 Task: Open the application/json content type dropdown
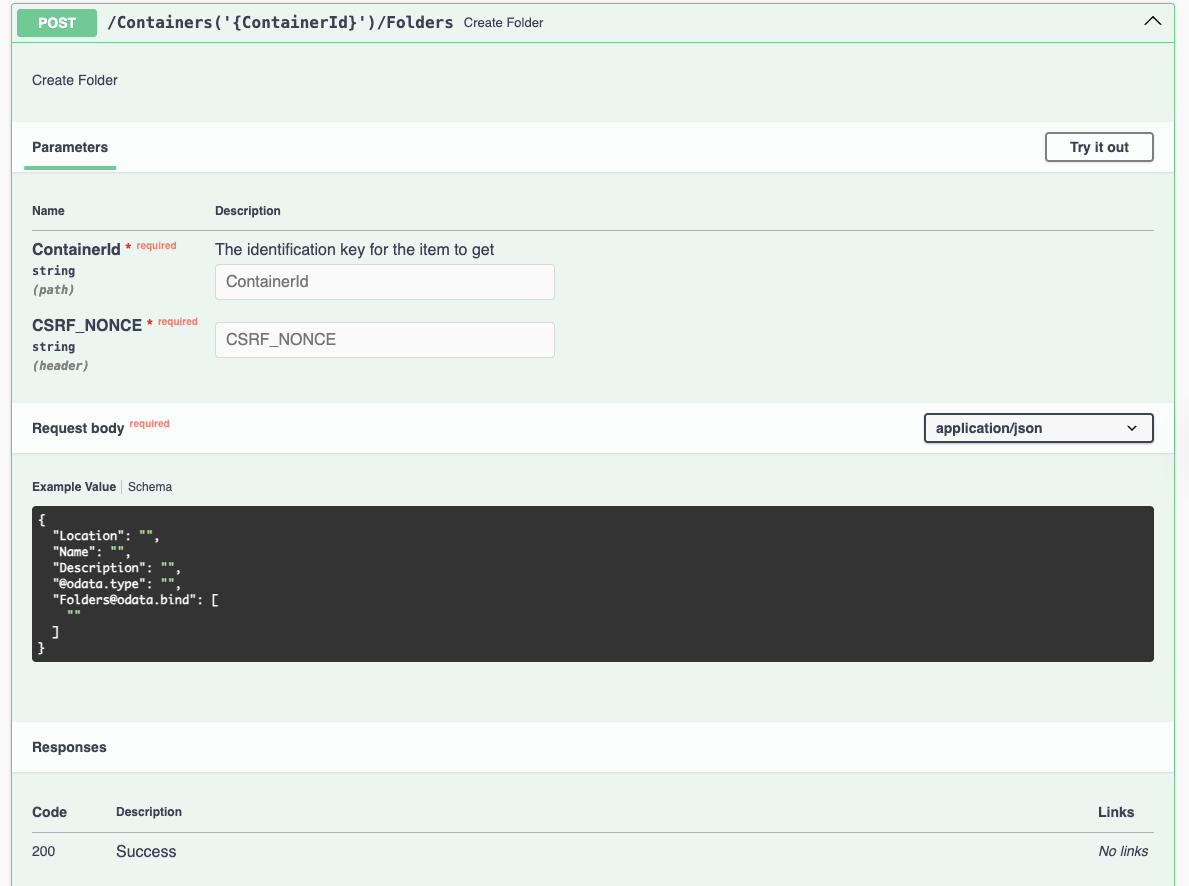click(x=1037, y=428)
